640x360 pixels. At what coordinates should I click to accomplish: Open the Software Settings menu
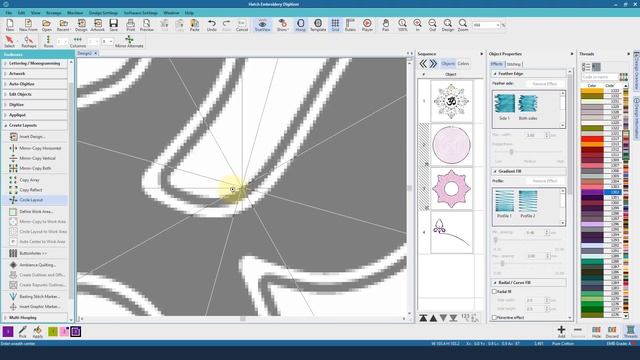141,13
